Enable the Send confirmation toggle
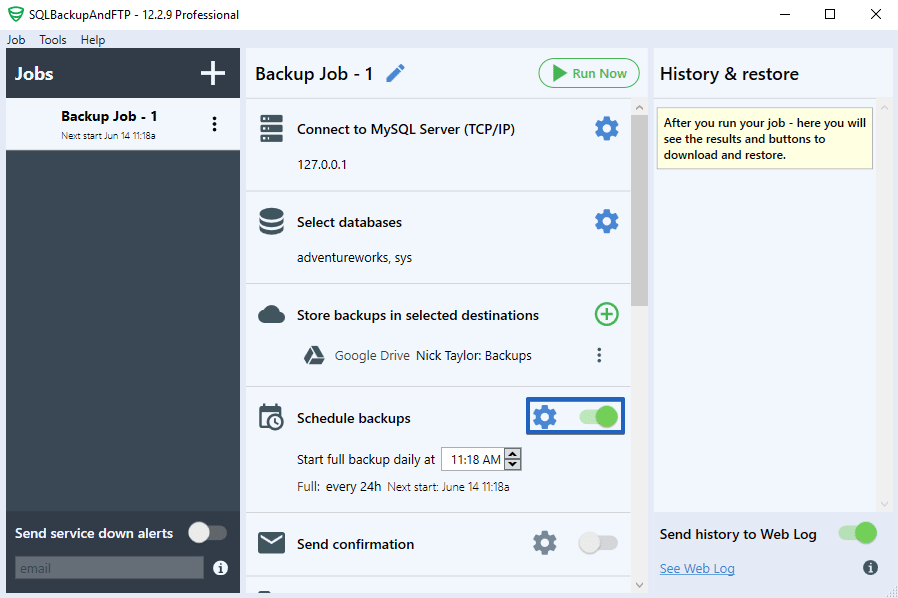Image resolution: width=898 pixels, height=598 pixels. (598, 542)
